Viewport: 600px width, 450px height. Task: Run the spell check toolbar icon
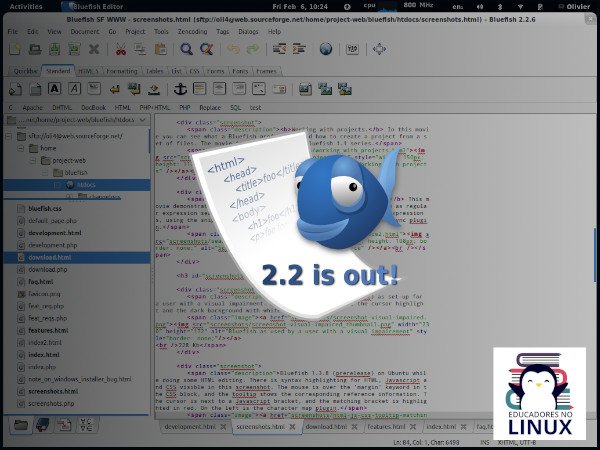(x=352, y=49)
